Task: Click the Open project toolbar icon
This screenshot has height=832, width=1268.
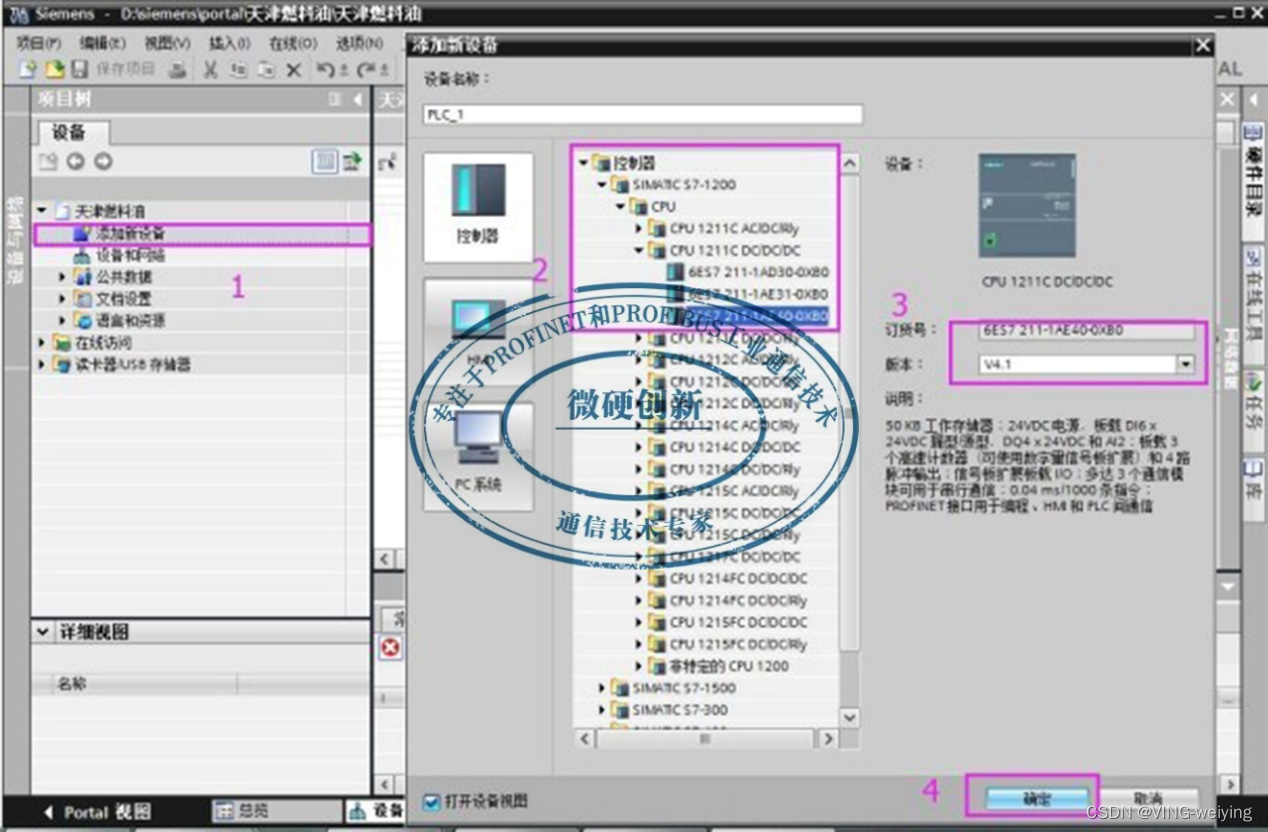Action: [55, 69]
